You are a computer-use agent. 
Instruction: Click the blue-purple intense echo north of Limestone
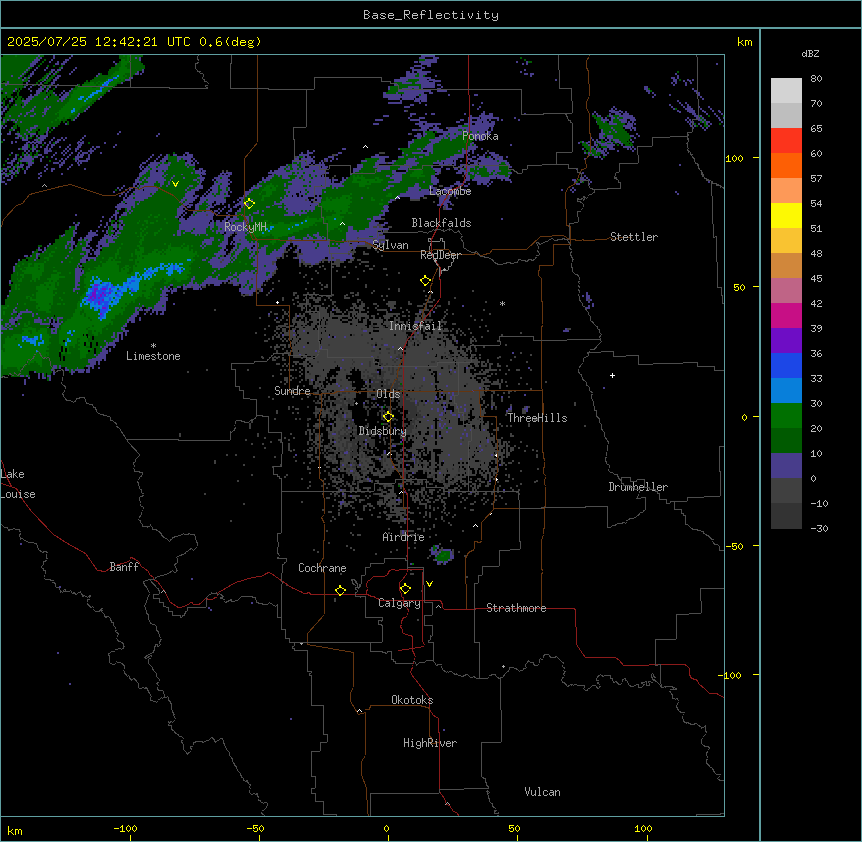pos(100,296)
